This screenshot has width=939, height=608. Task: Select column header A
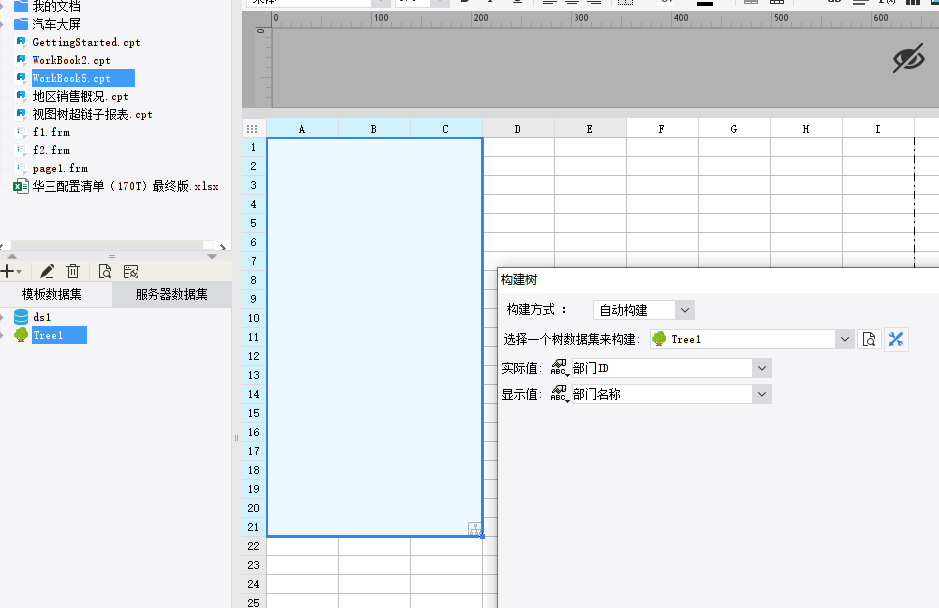point(302,129)
